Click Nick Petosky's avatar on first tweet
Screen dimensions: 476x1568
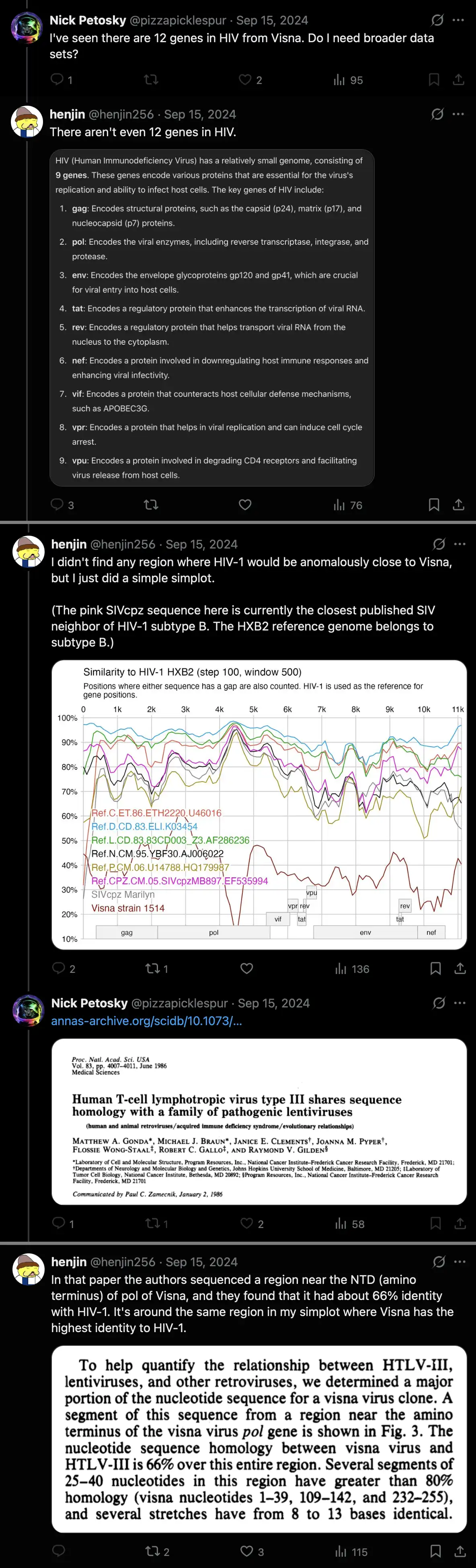[x=27, y=27]
